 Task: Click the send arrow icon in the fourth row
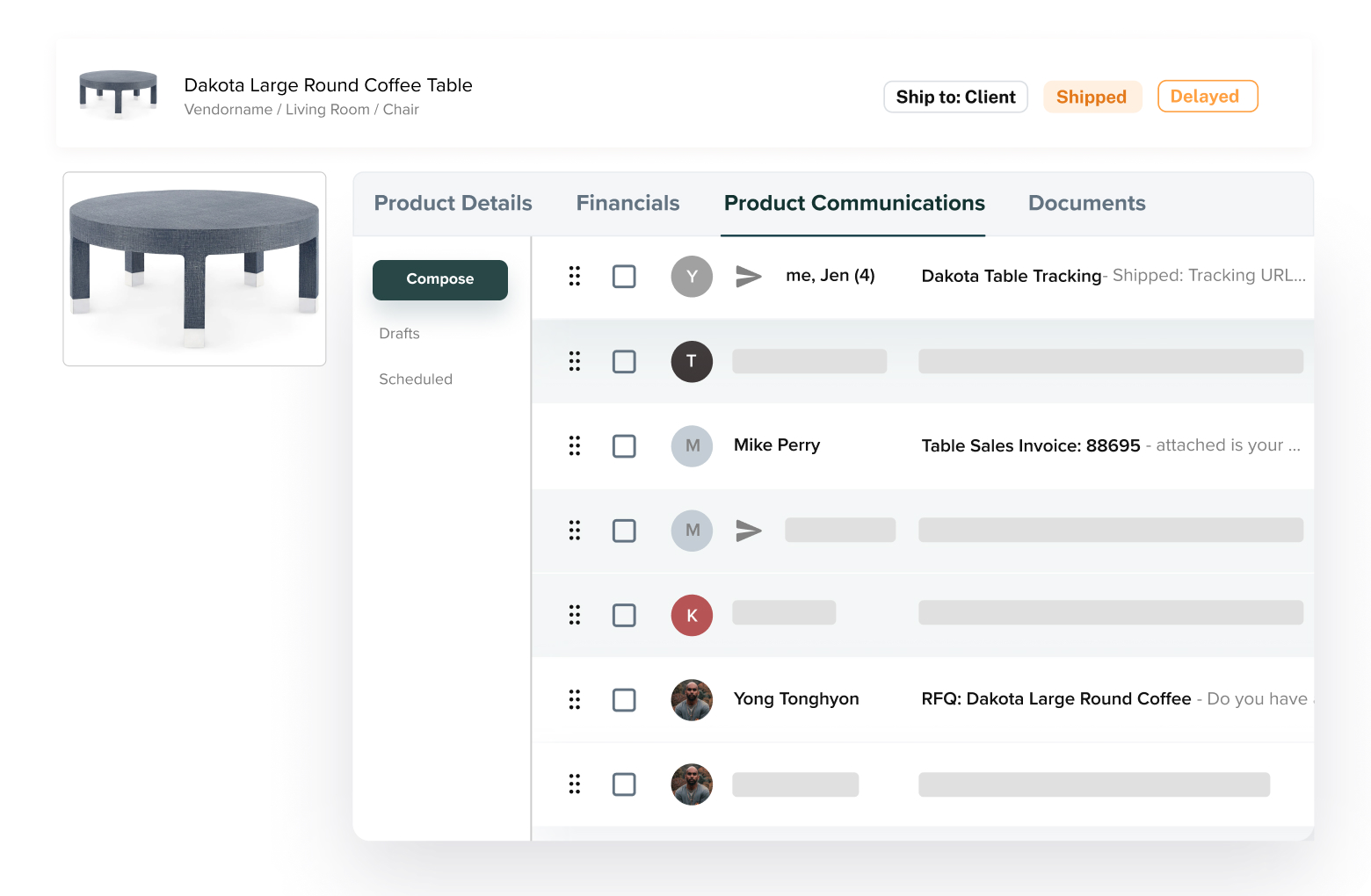tap(748, 530)
